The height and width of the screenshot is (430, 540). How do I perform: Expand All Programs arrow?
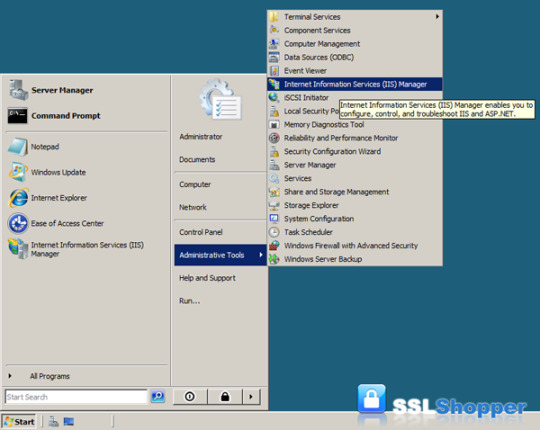tap(10, 376)
